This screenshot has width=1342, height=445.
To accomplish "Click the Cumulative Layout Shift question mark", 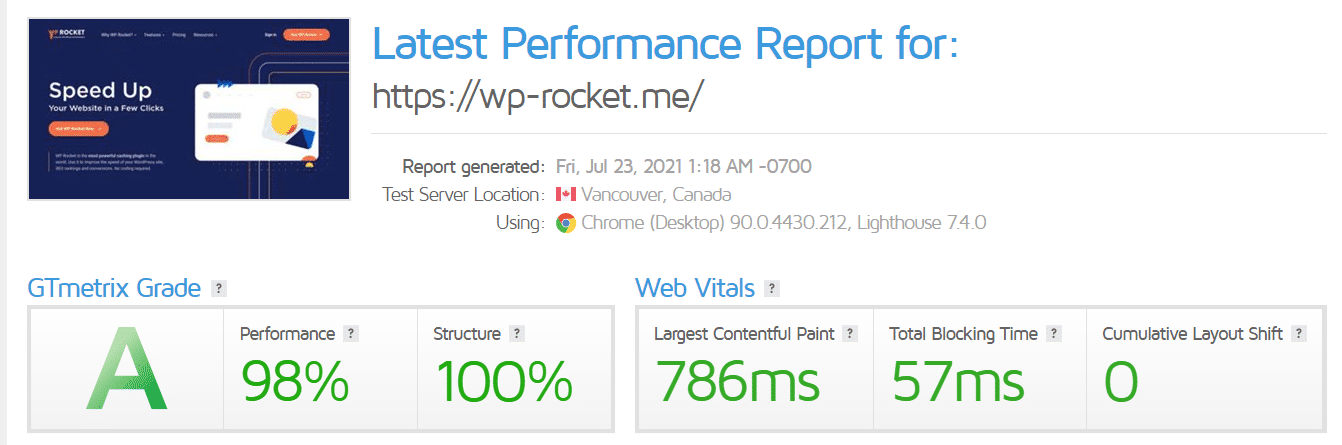I will coord(1299,334).
